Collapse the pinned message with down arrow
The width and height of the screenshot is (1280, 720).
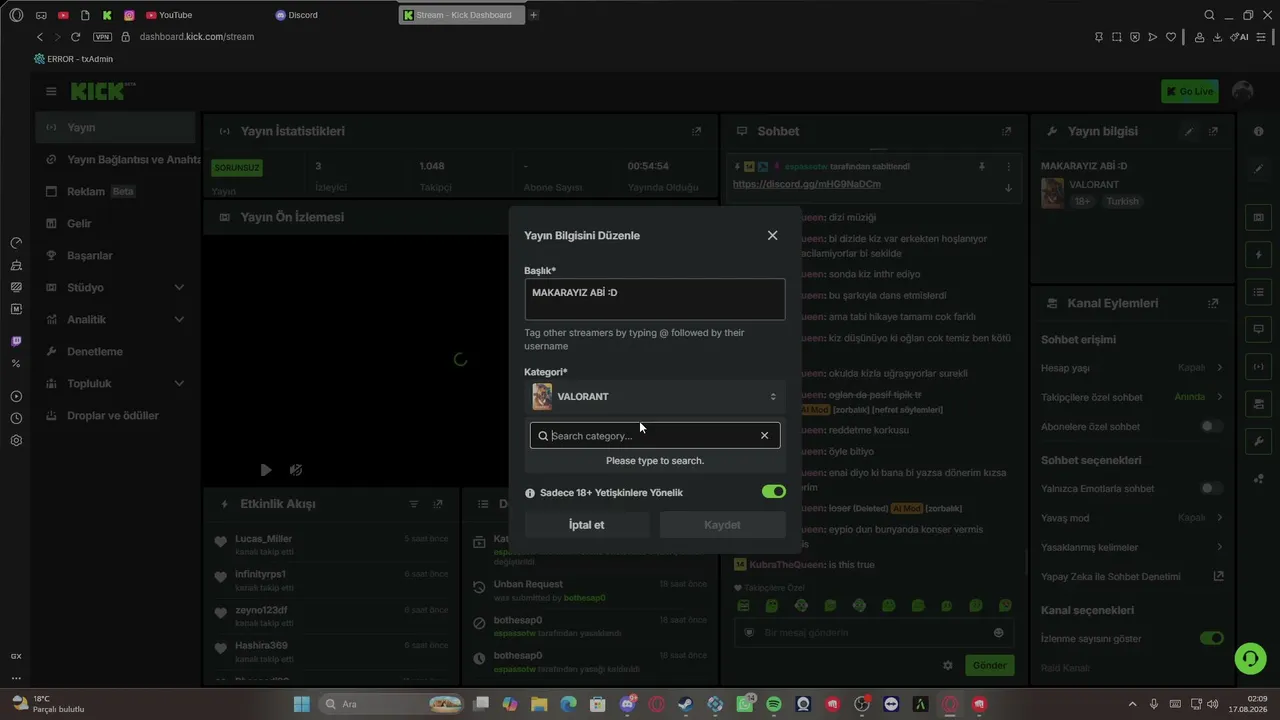1008,187
